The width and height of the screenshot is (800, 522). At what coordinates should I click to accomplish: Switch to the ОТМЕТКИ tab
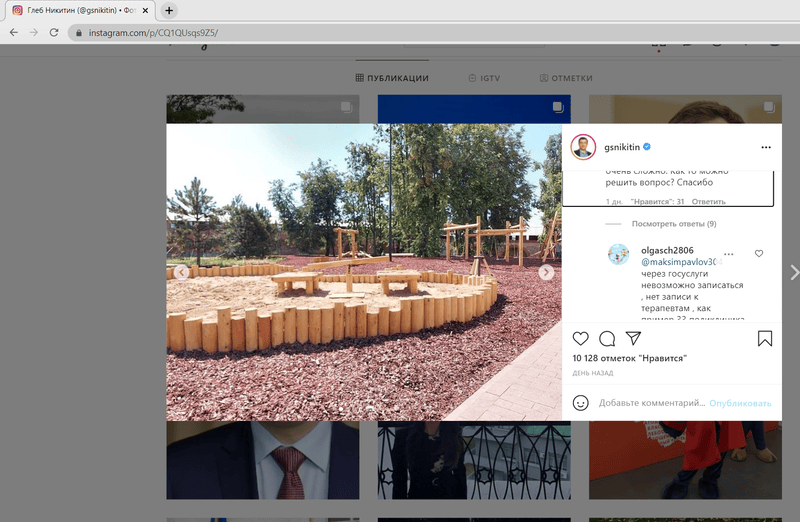coord(566,78)
